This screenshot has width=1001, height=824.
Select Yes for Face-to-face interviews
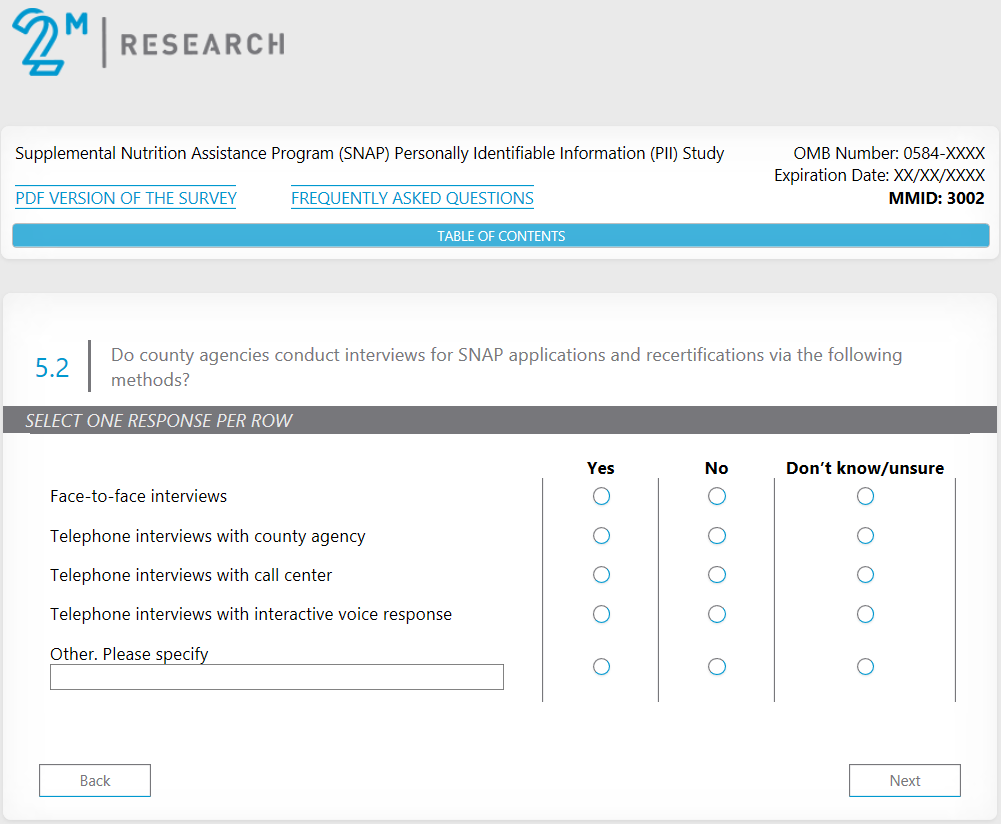[601, 496]
